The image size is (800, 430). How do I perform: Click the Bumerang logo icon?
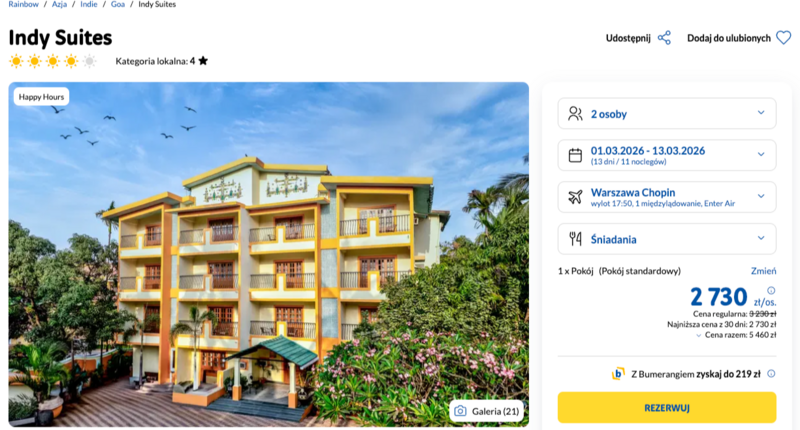618,374
